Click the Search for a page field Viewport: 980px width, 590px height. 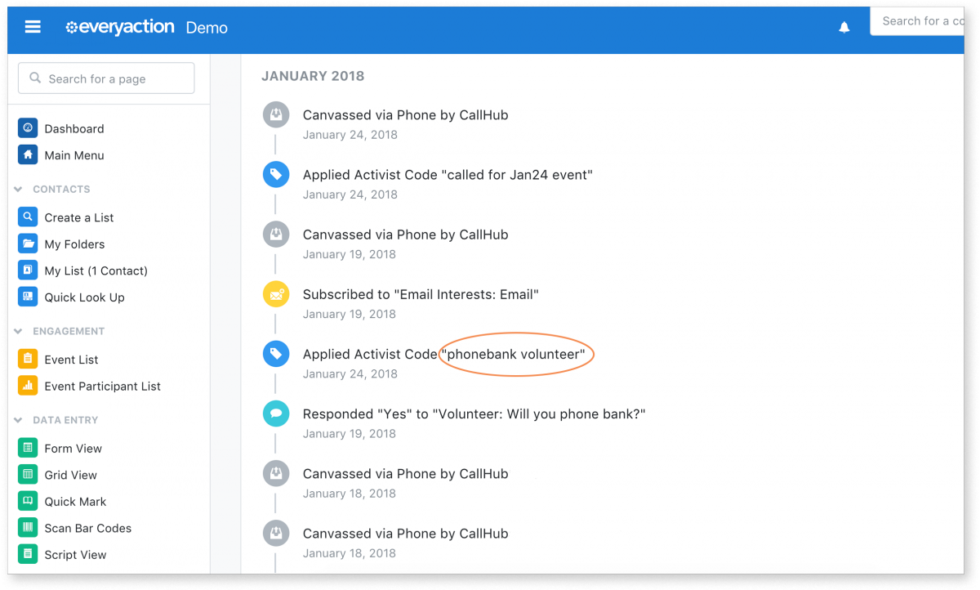(105, 78)
